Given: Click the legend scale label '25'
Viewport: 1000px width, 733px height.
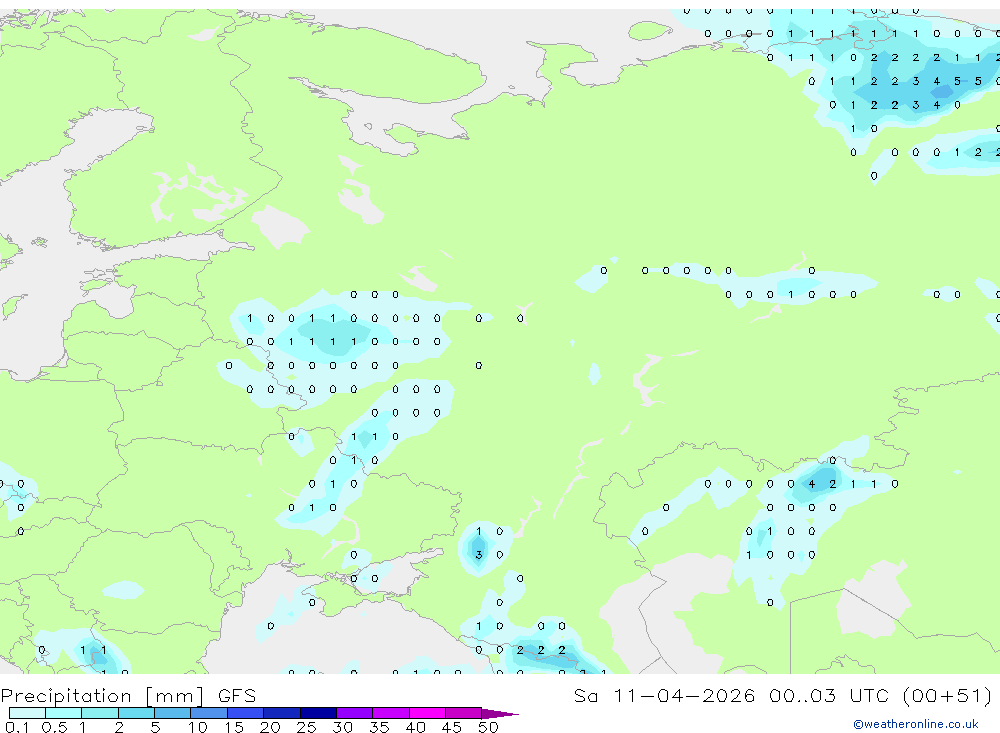Looking at the screenshot, I should 306,727.
